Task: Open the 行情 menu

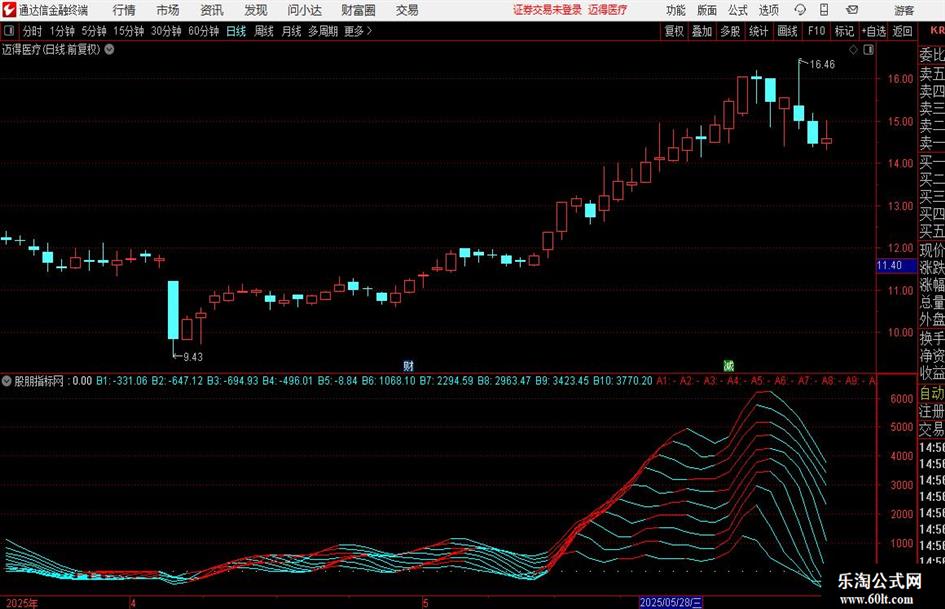Action: (x=124, y=10)
